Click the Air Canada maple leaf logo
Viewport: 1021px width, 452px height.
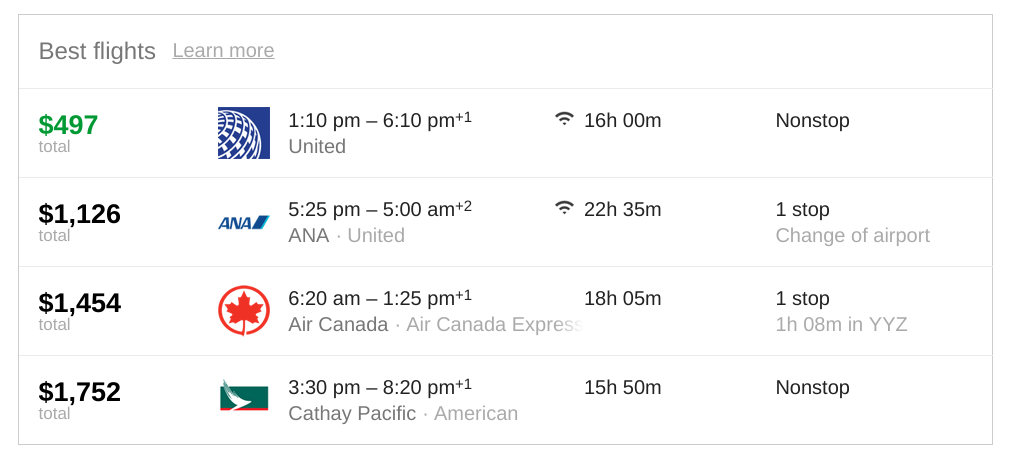(x=244, y=311)
